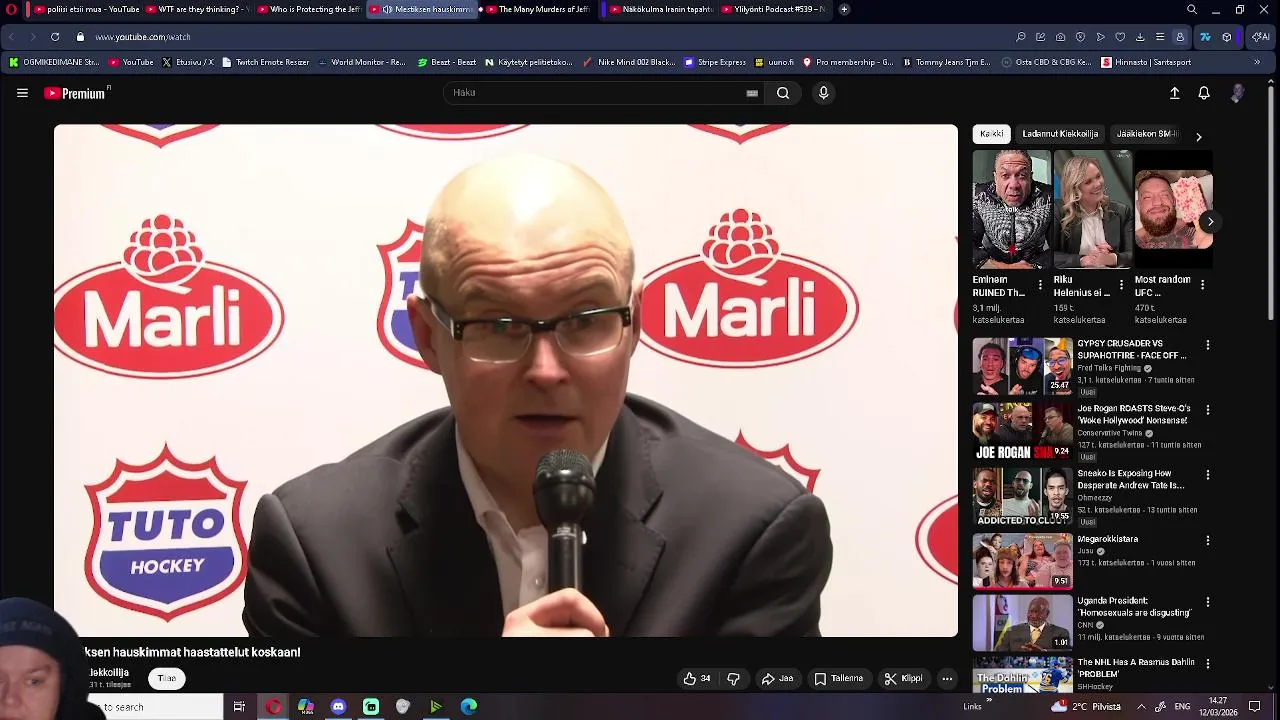
Task: Open the Stripe Express bookmark
Action: 715,62
